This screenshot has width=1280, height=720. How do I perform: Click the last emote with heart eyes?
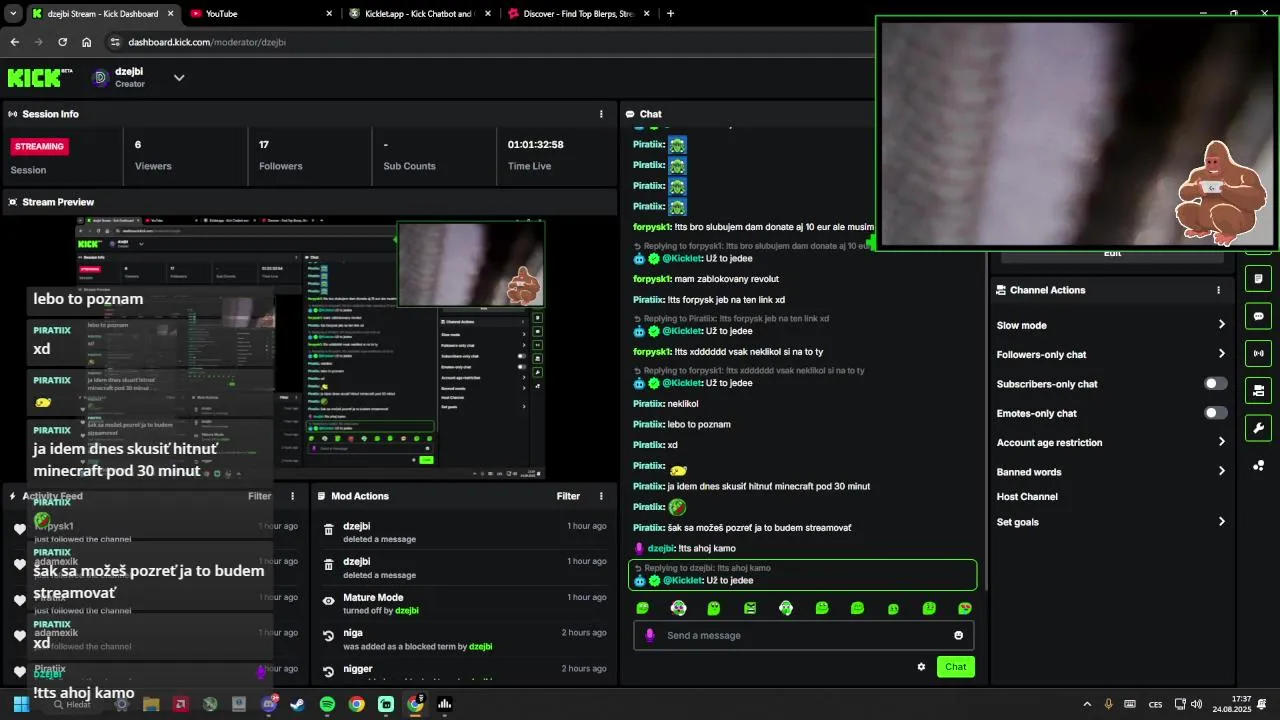pos(964,608)
